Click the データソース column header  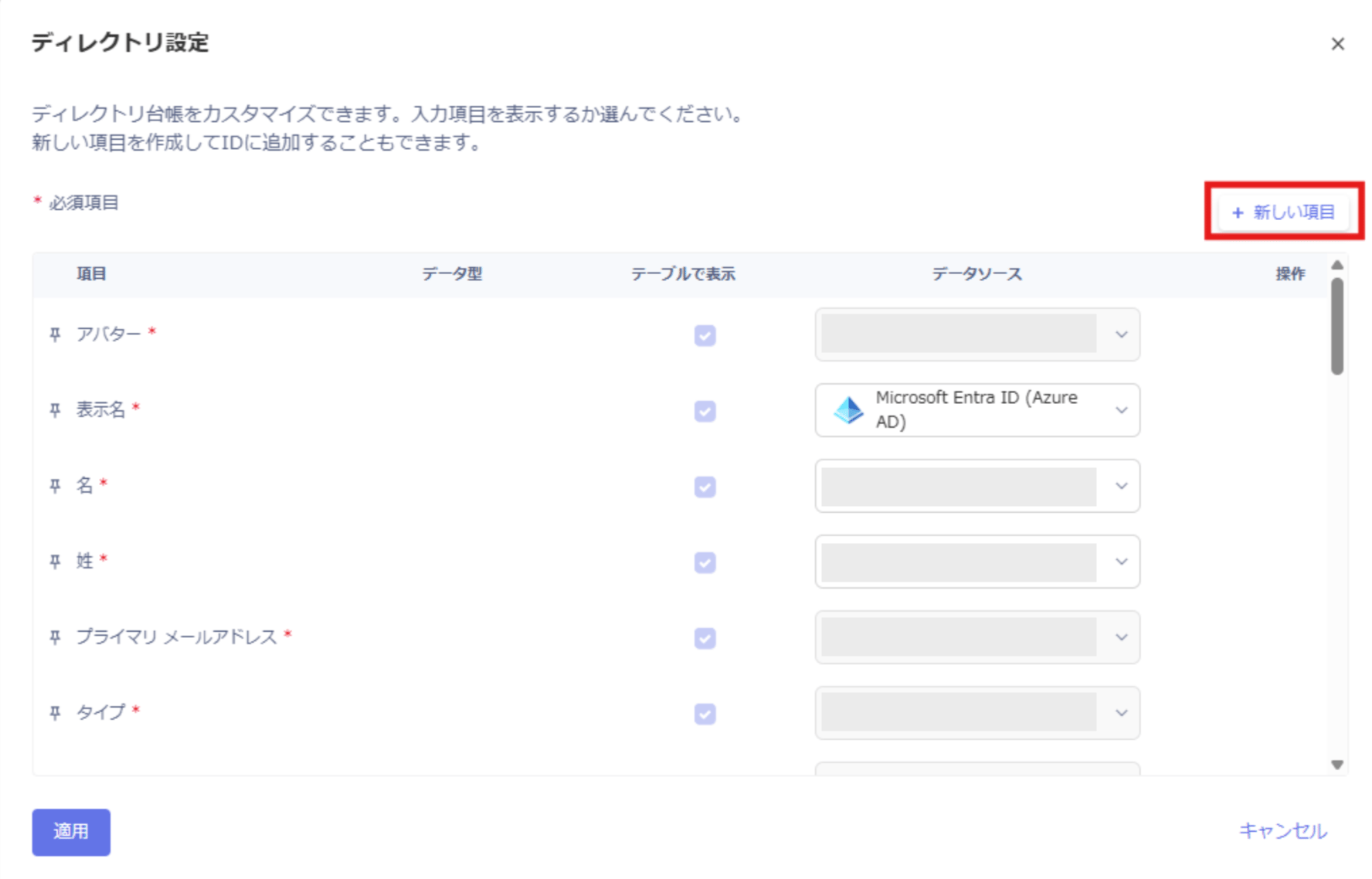(977, 274)
